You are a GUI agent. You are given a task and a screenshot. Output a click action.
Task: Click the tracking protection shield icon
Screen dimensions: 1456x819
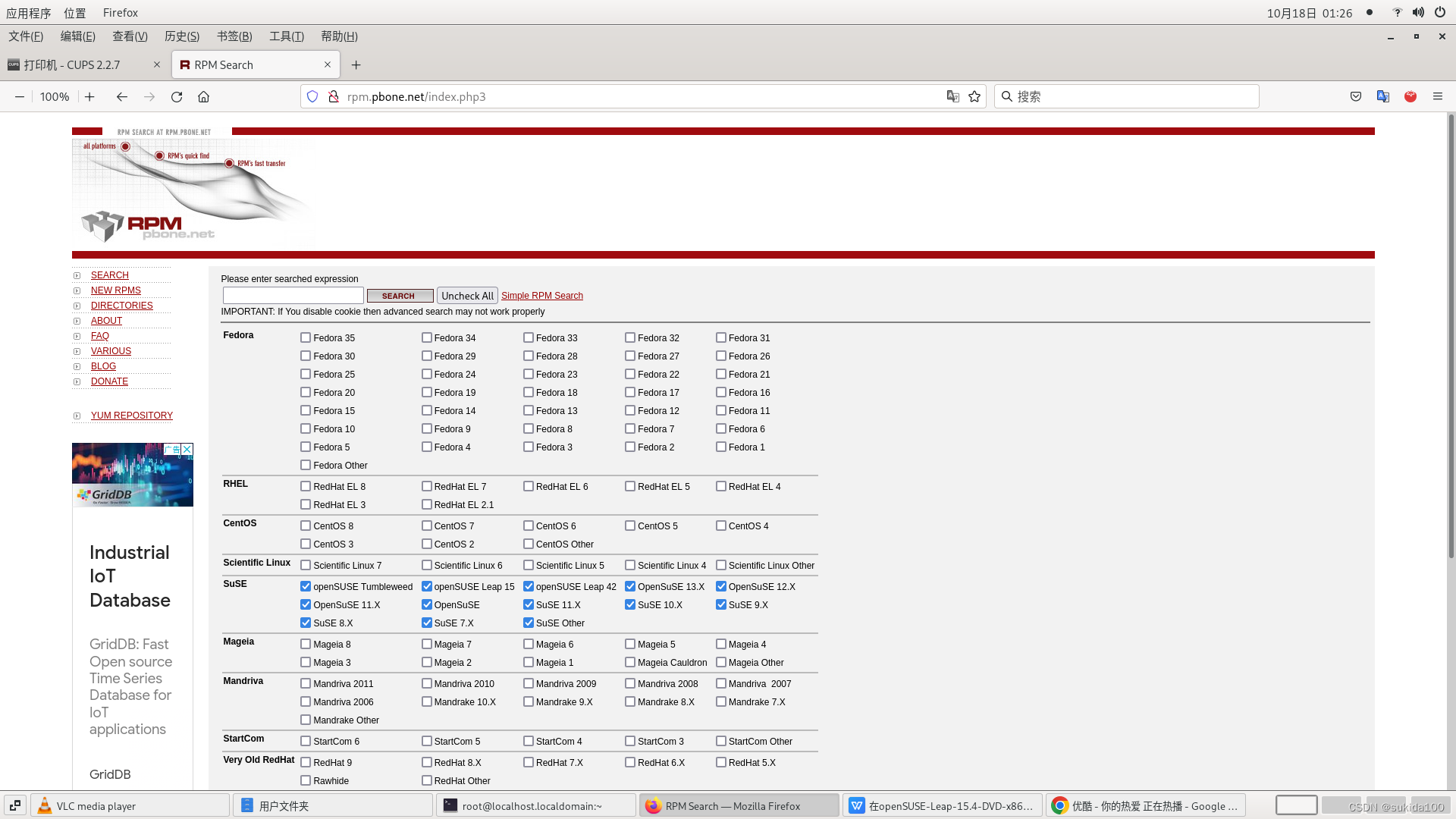pyautogui.click(x=312, y=96)
